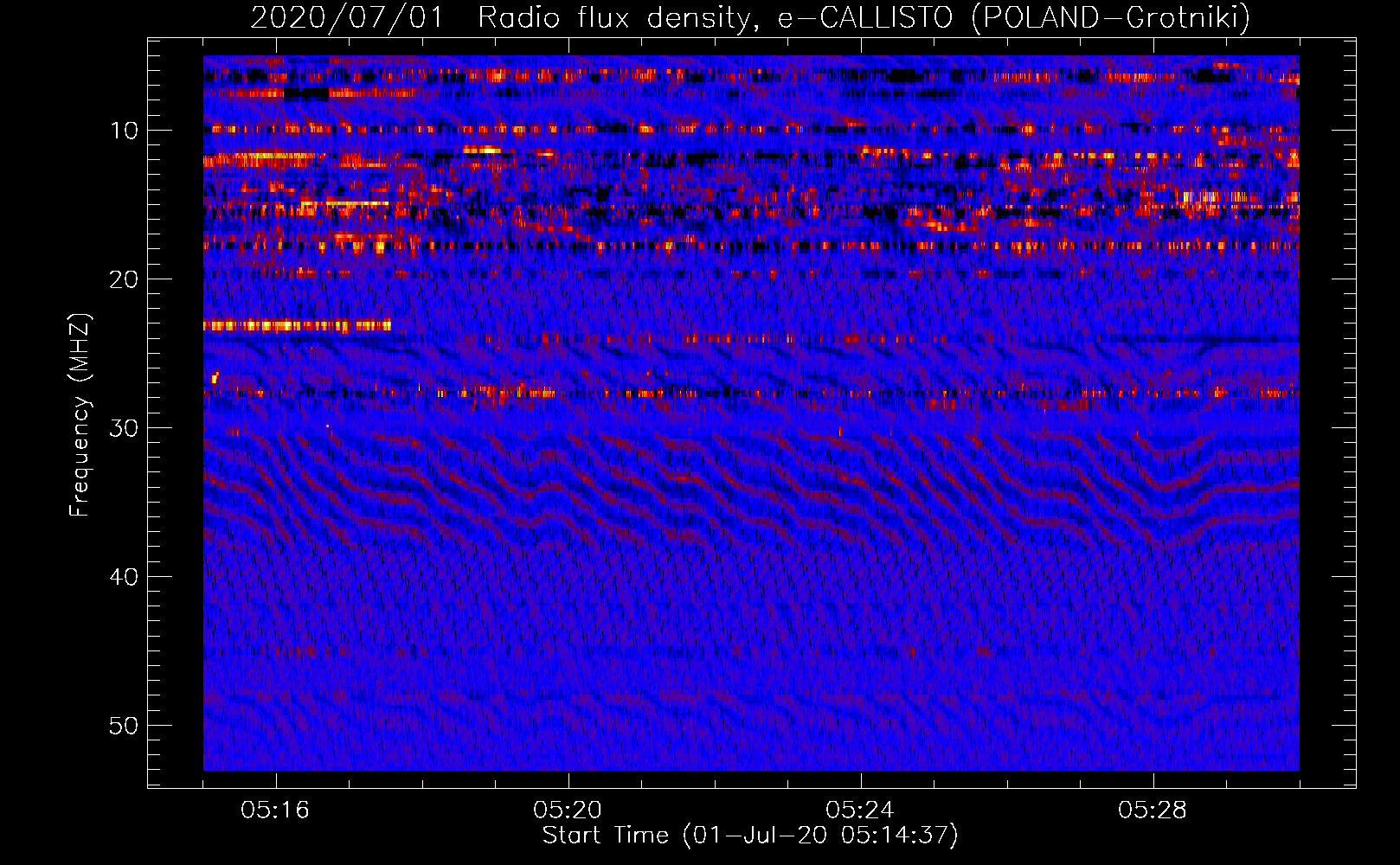This screenshot has height=865, width=1400.
Task: Click the 30 MHz frequency tick label
Action: pos(125,428)
